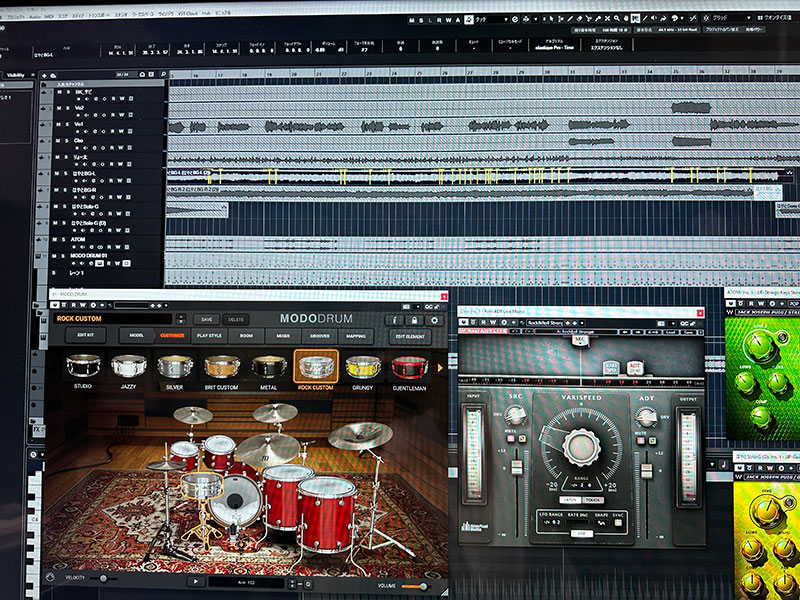The width and height of the screenshot is (800, 600).
Task: Enable Write automation on ATOM track
Action: (x=118, y=247)
